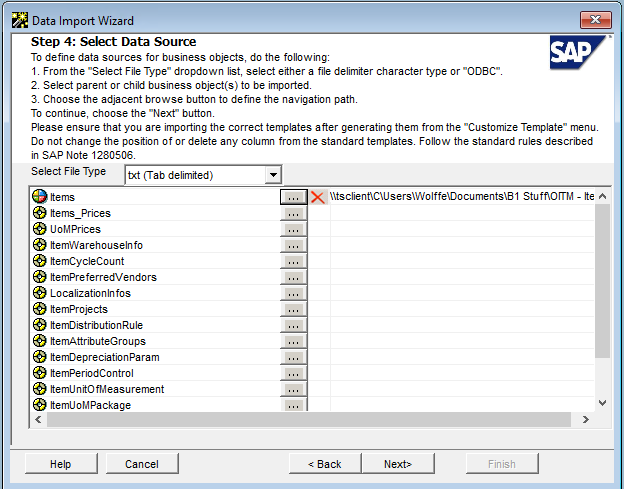Click the vertical scrollbar thumb

(x=603, y=281)
